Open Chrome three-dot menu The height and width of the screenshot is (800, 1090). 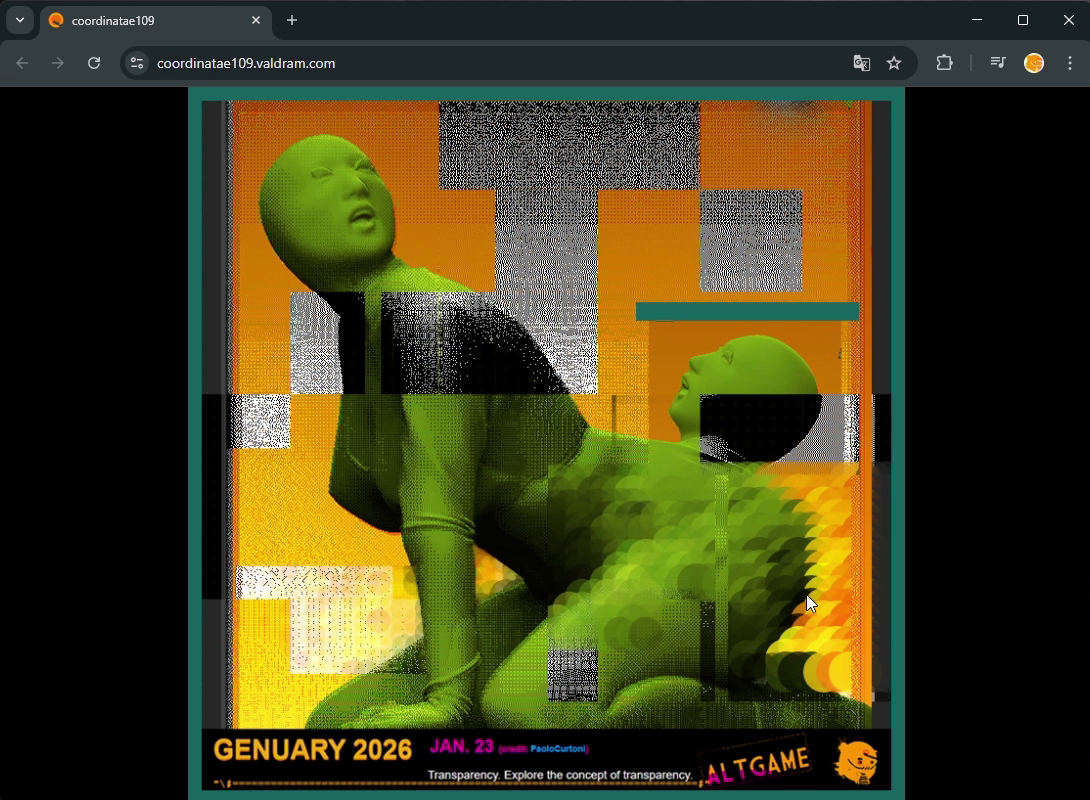click(x=1070, y=63)
